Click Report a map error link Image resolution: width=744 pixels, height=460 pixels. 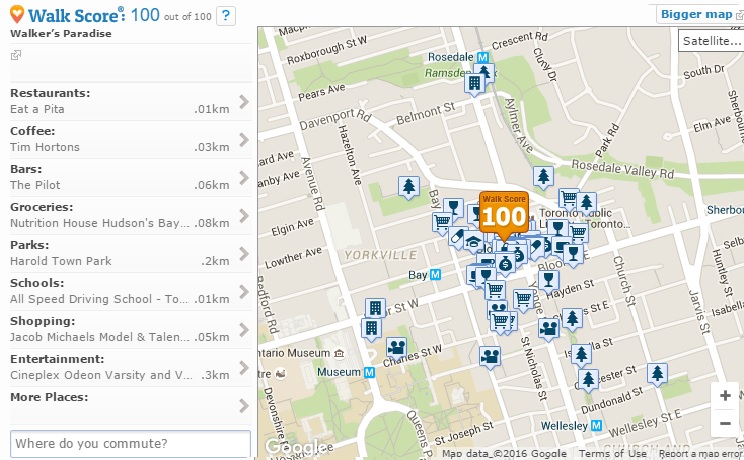[701, 453]
